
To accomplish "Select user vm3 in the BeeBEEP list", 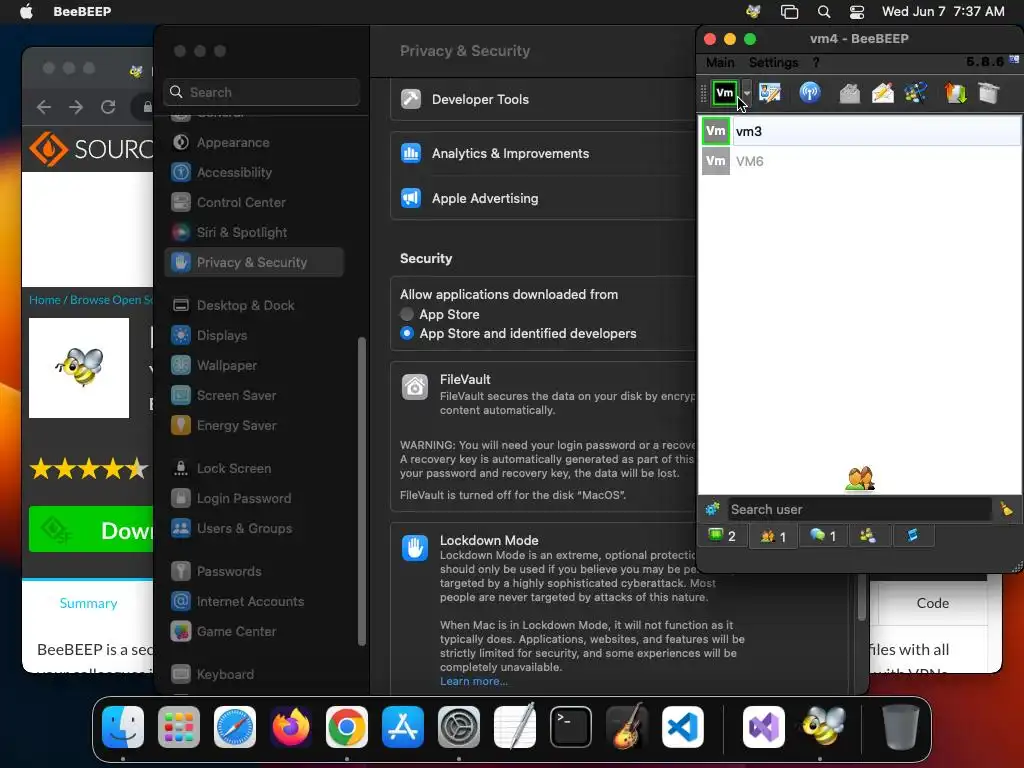I will click(x=859, y=131).
